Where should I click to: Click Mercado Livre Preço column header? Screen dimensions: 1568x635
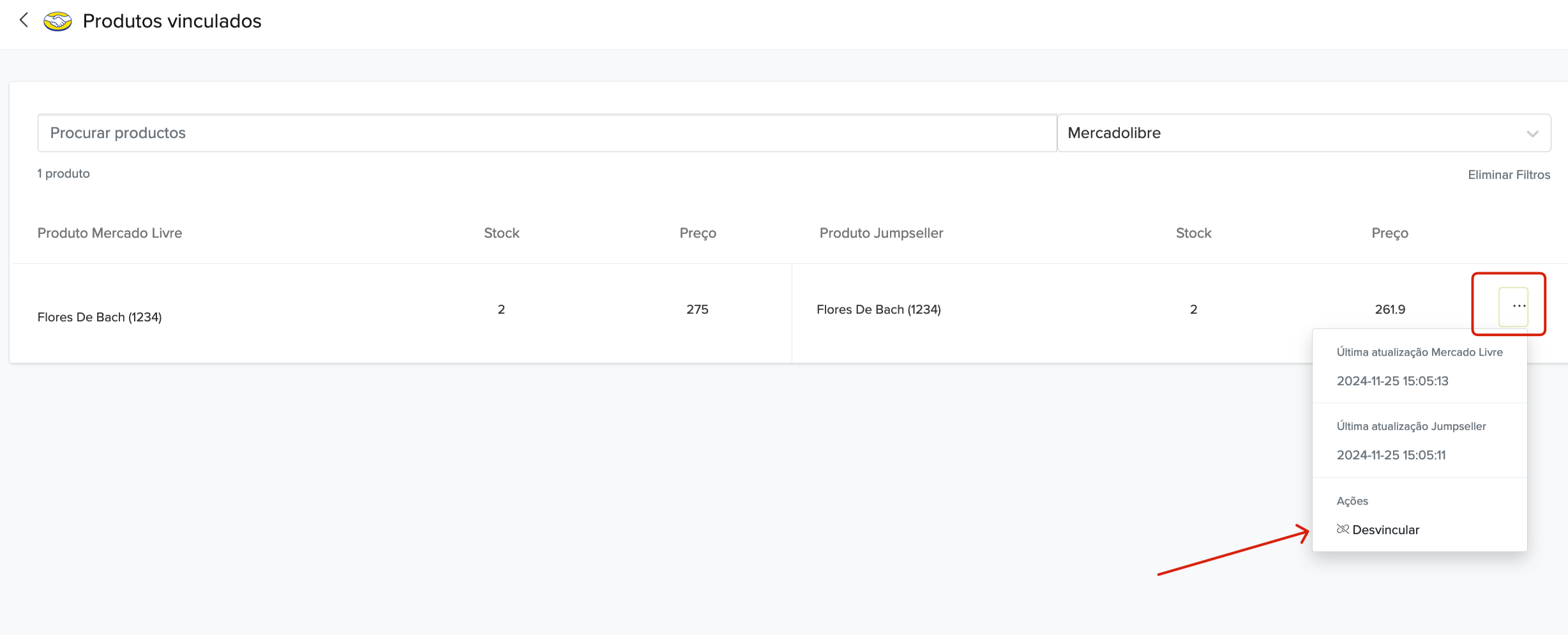coord(698,233)
